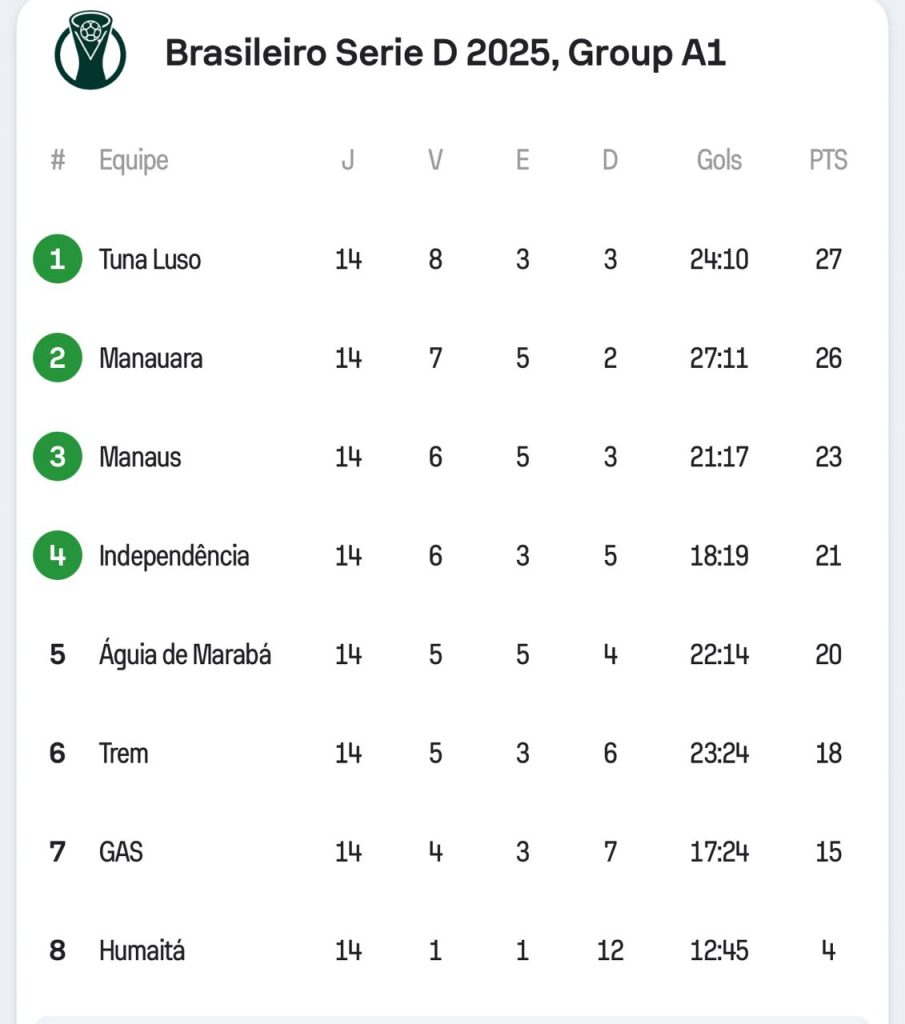Select the GAS team name
Image resolution: width=905 pixels, height=1024 pixels.
pos(121,852)
